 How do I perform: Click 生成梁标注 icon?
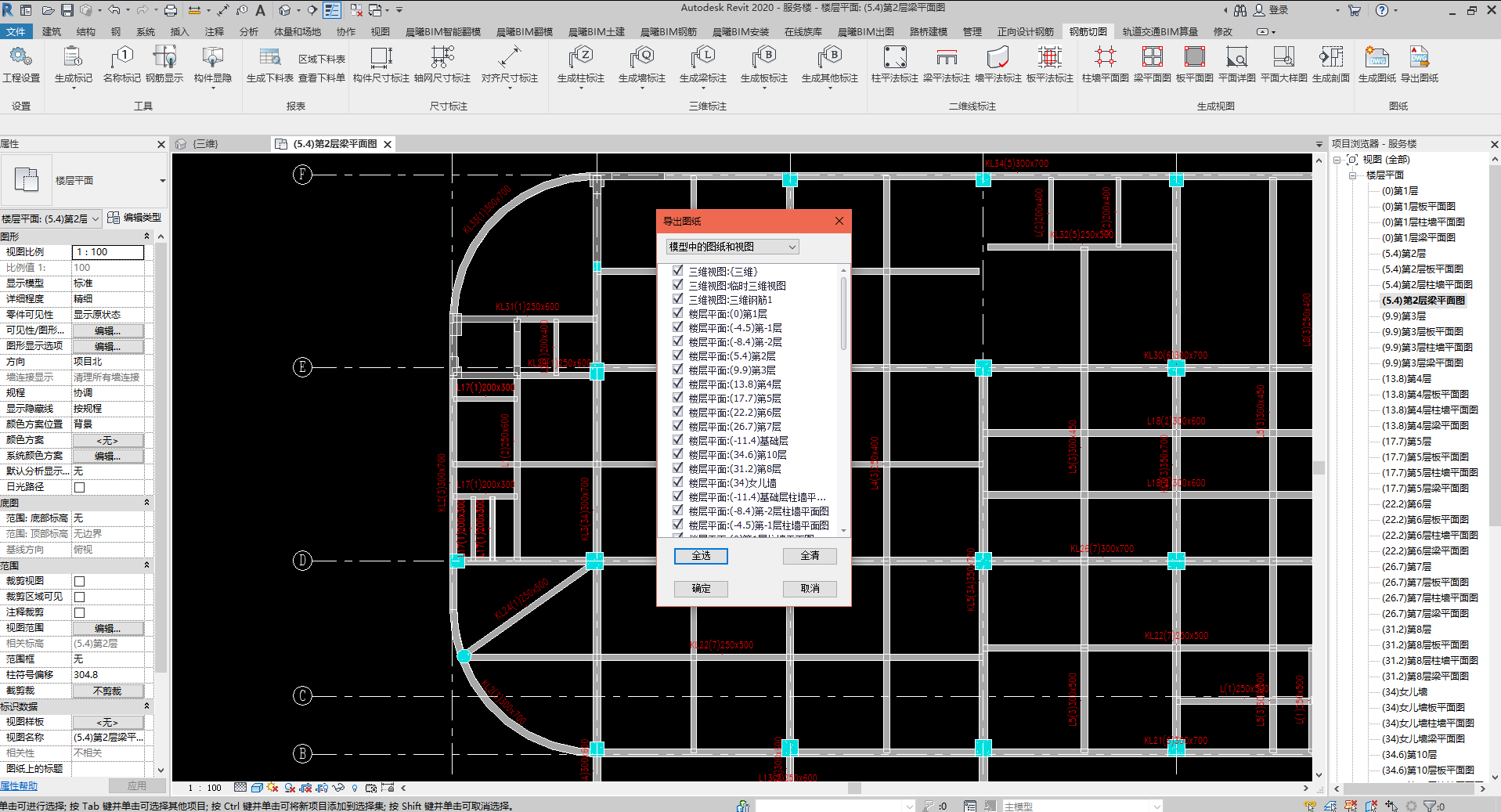tap(703, 63)
